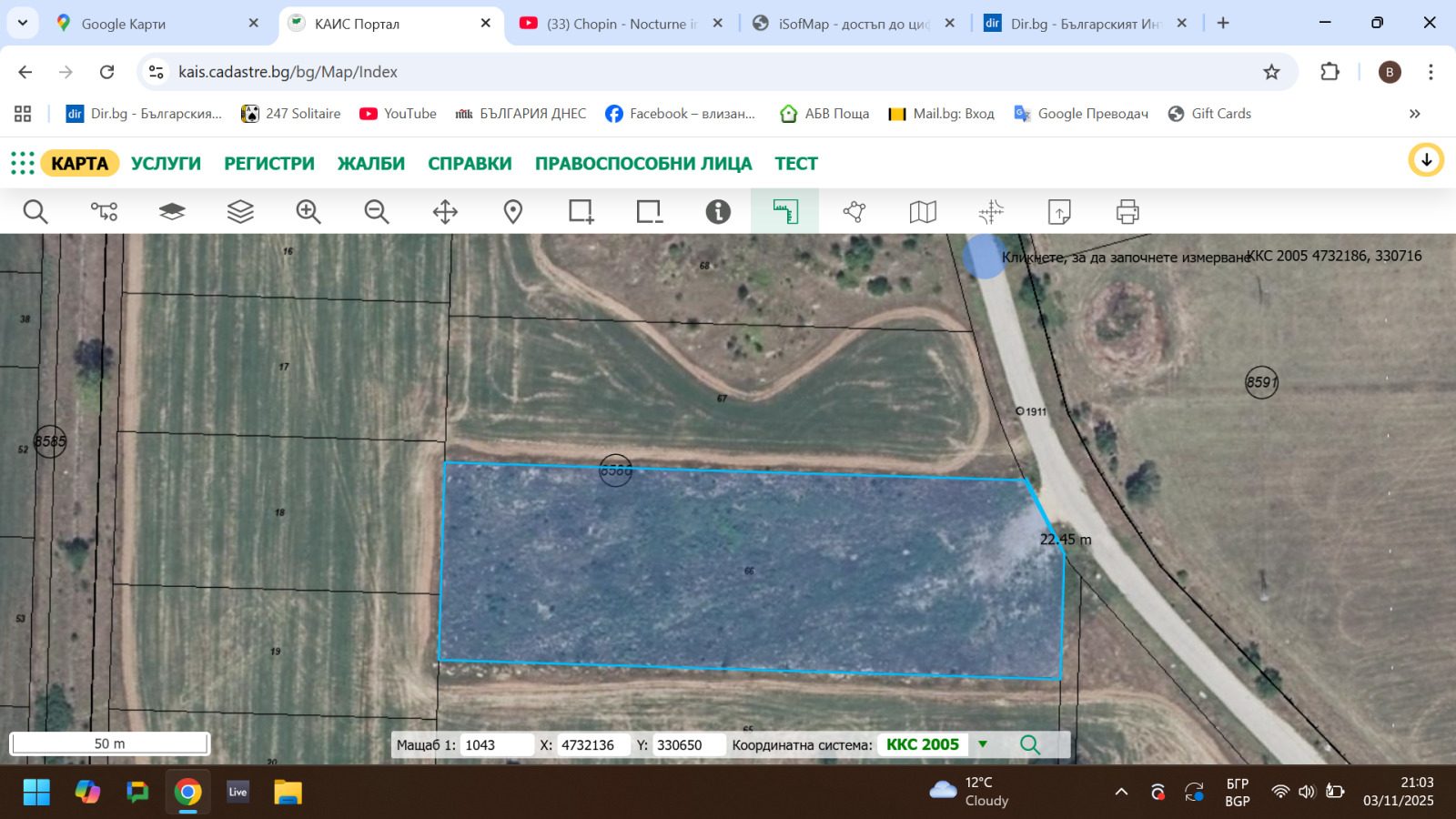Click the location pin marker tool

(x=513, y=212)
